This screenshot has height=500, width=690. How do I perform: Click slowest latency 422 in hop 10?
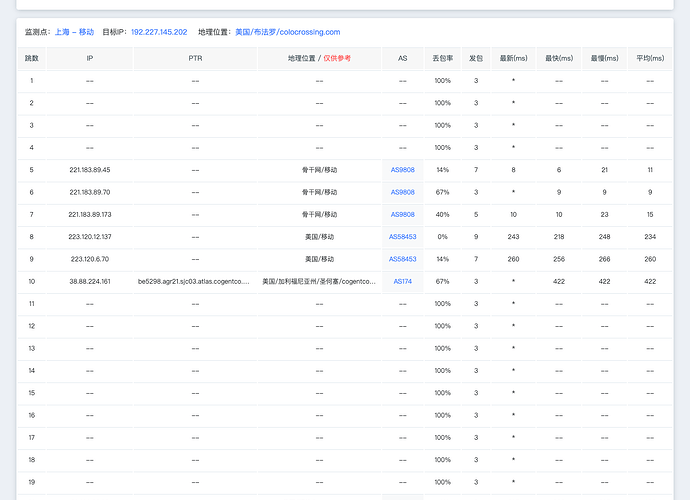[605, 282]
